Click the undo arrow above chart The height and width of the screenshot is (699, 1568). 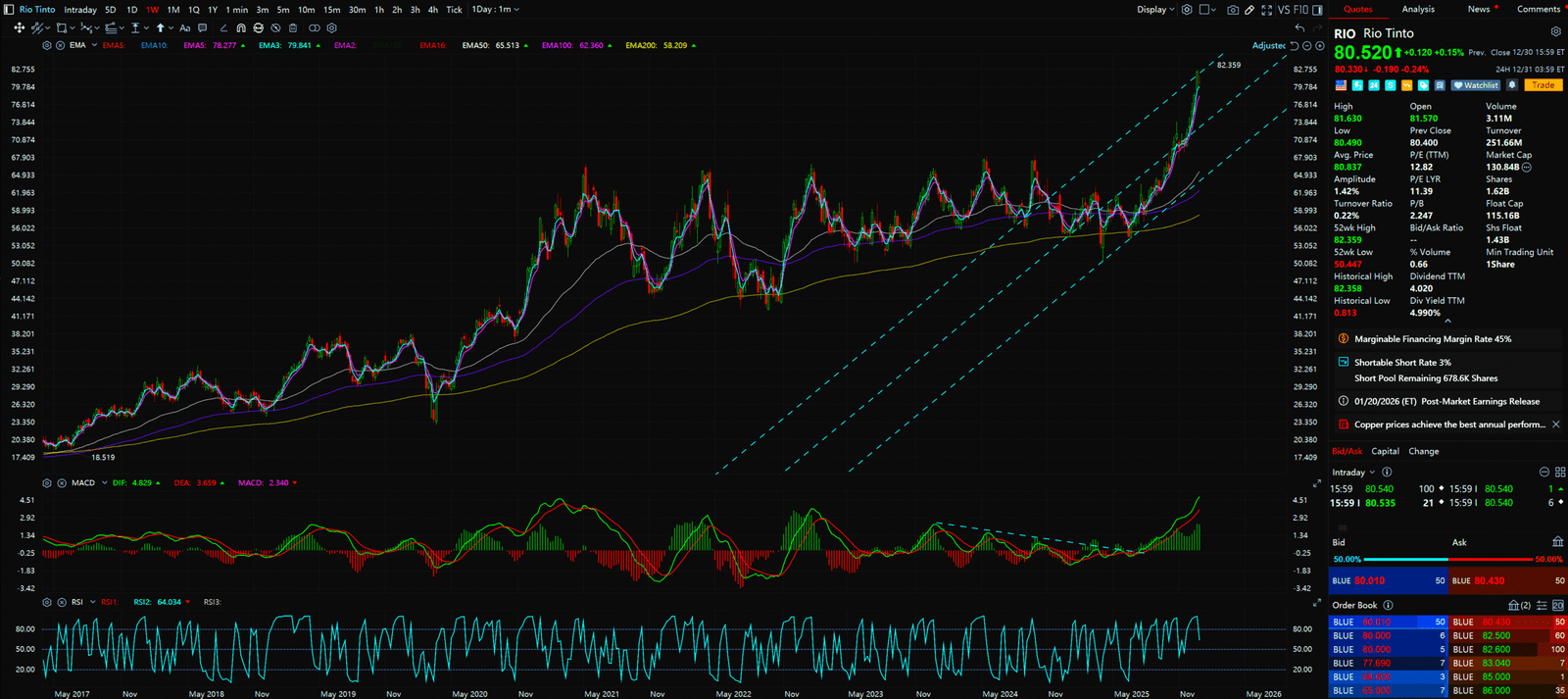(1299, 28)
